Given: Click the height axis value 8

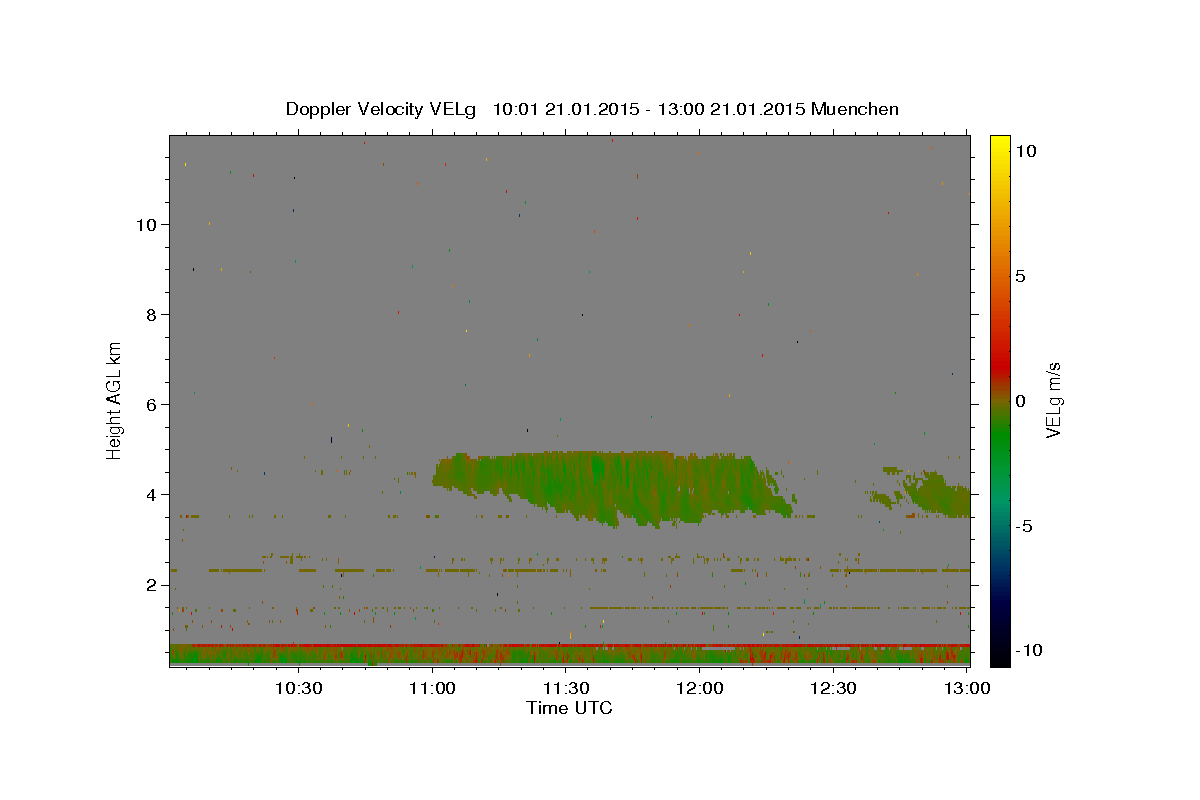Looking at the screenshot, I should click(x=152, y=314).
